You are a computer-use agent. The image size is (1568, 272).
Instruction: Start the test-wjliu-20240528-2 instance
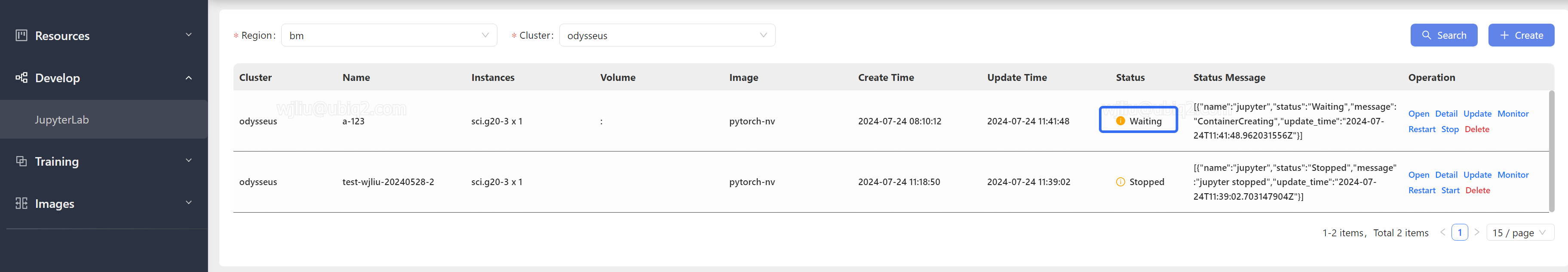pyautogui.click(x=1450, y=190)
